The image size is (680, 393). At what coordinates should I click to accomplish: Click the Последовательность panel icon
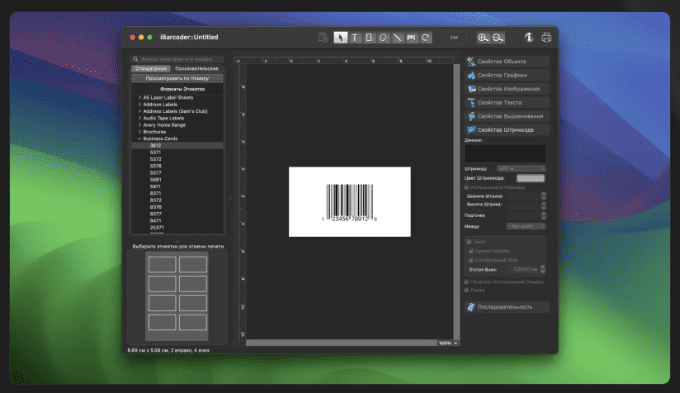pos(471,307)
